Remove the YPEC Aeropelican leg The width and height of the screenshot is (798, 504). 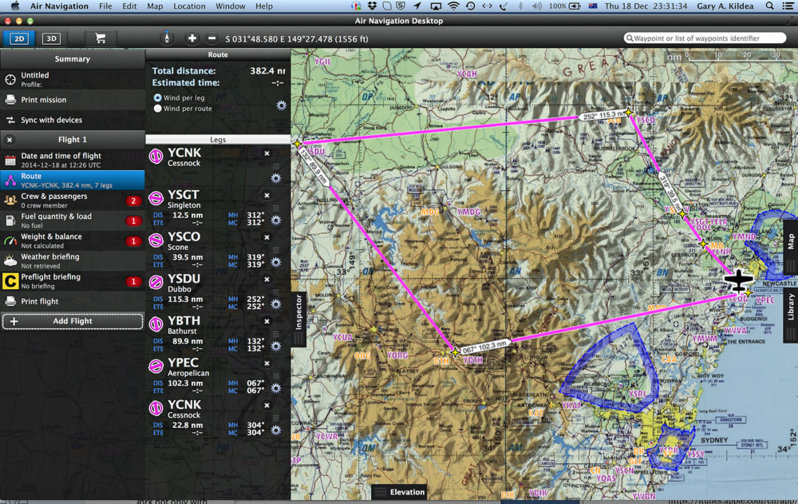click(x=267, y=363)
